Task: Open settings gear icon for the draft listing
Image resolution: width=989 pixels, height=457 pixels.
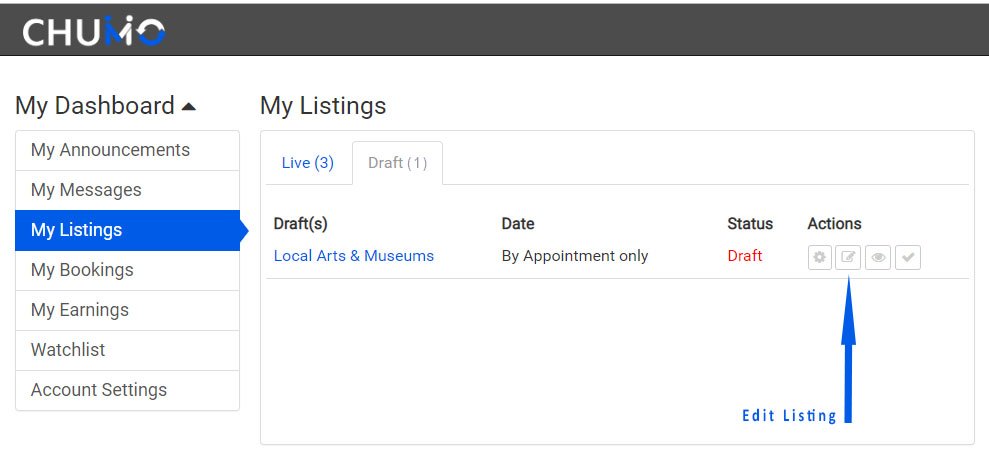Action: click(819, 257)
